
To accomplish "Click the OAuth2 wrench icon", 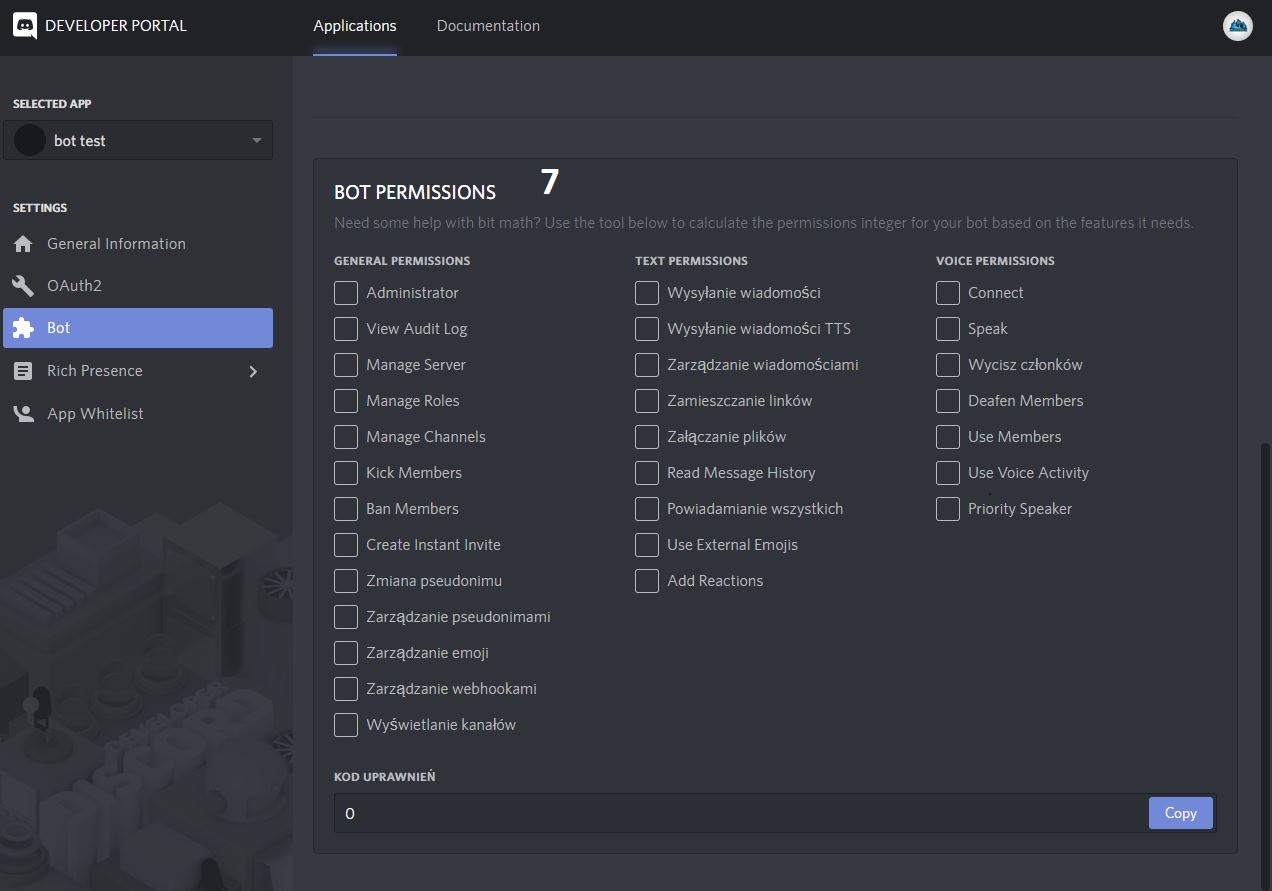I will click(x=23, y=286).
